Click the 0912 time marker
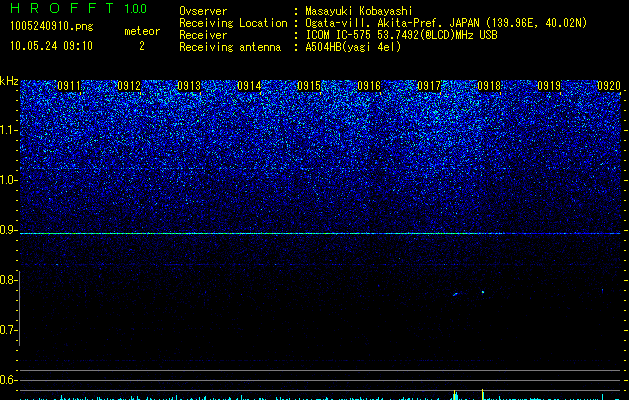 pyautogui.click(x=129, y=86)
